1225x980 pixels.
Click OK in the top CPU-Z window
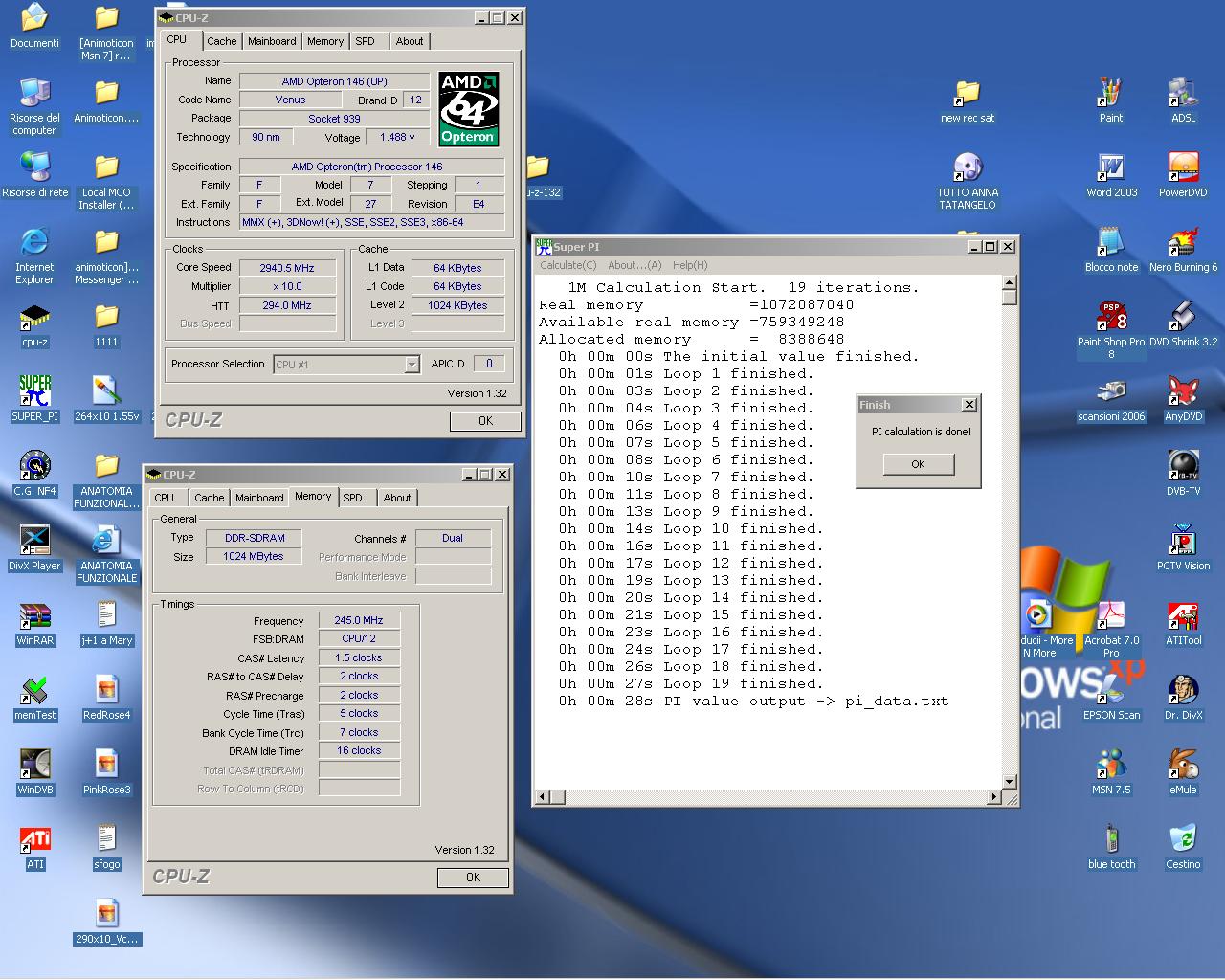[x=485, y=421]
